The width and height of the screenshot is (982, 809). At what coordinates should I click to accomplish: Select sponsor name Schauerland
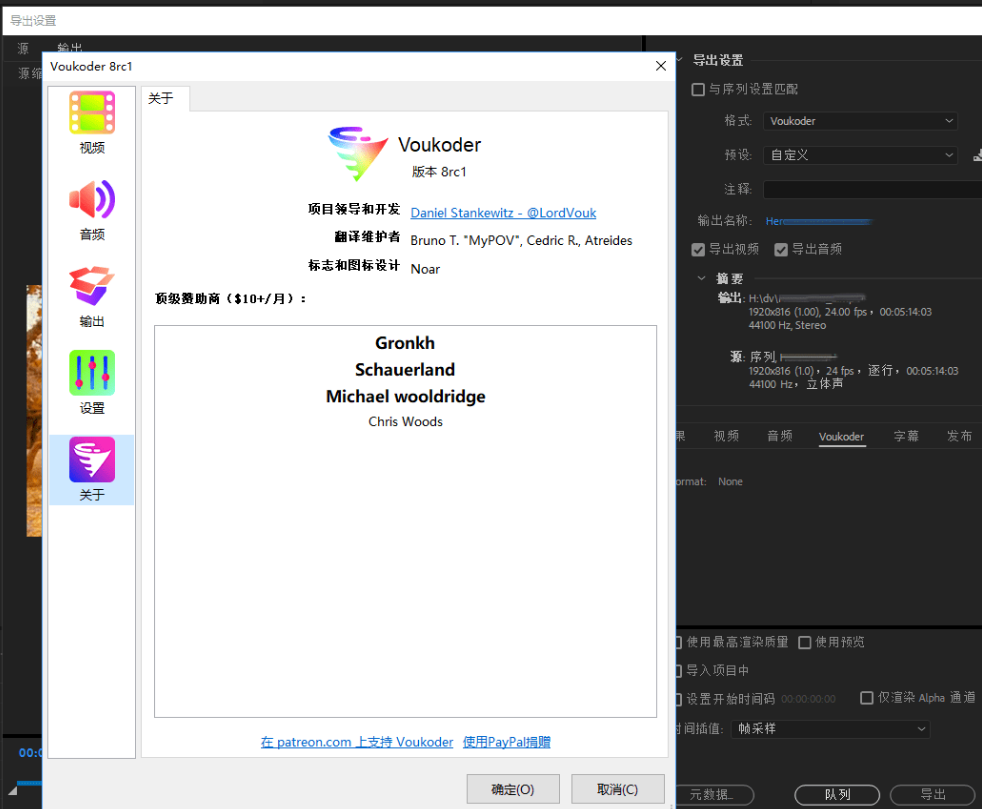(x=405, y=370)
